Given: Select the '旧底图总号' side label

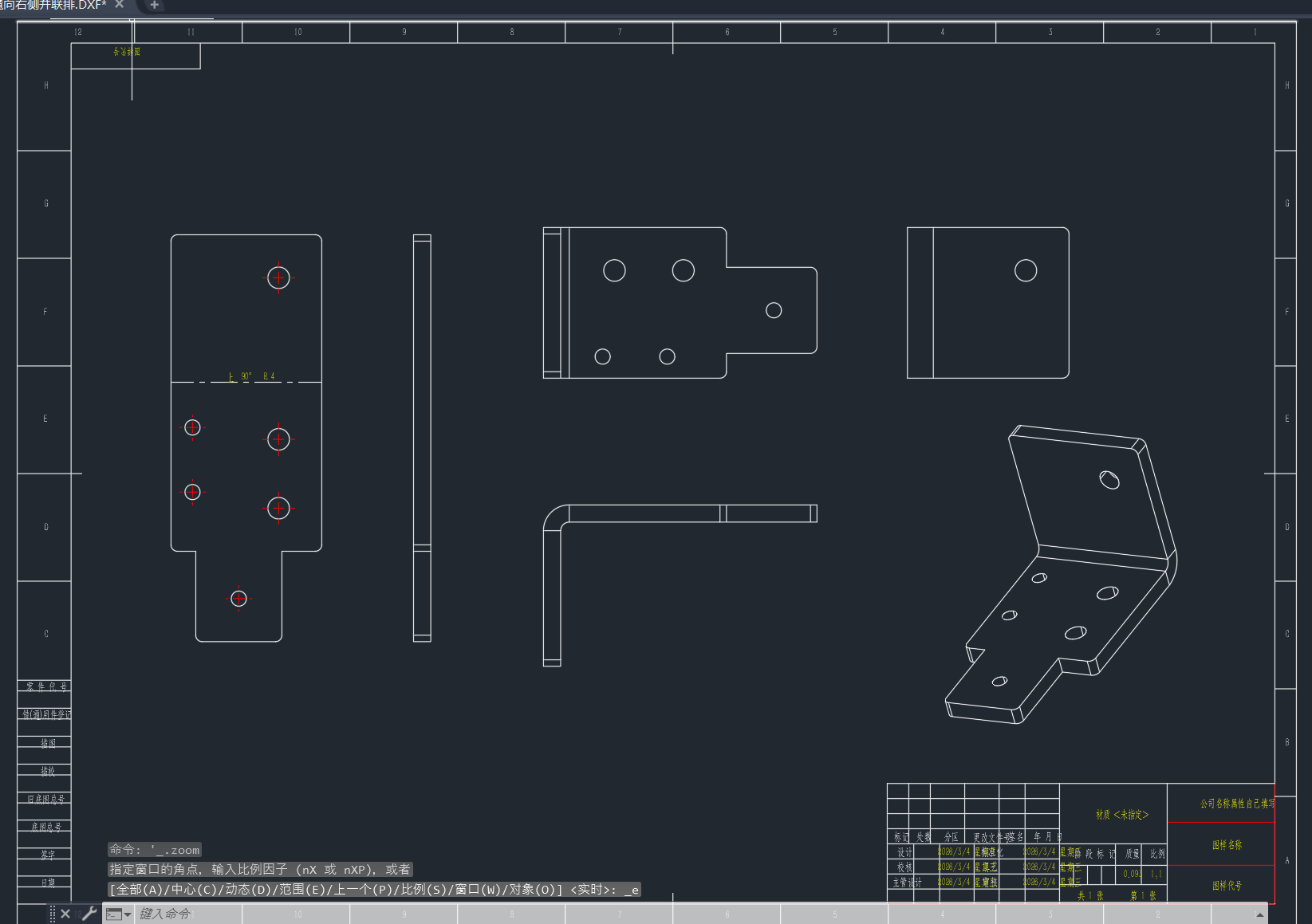Looking at the screenshot, I should [46, 799].
